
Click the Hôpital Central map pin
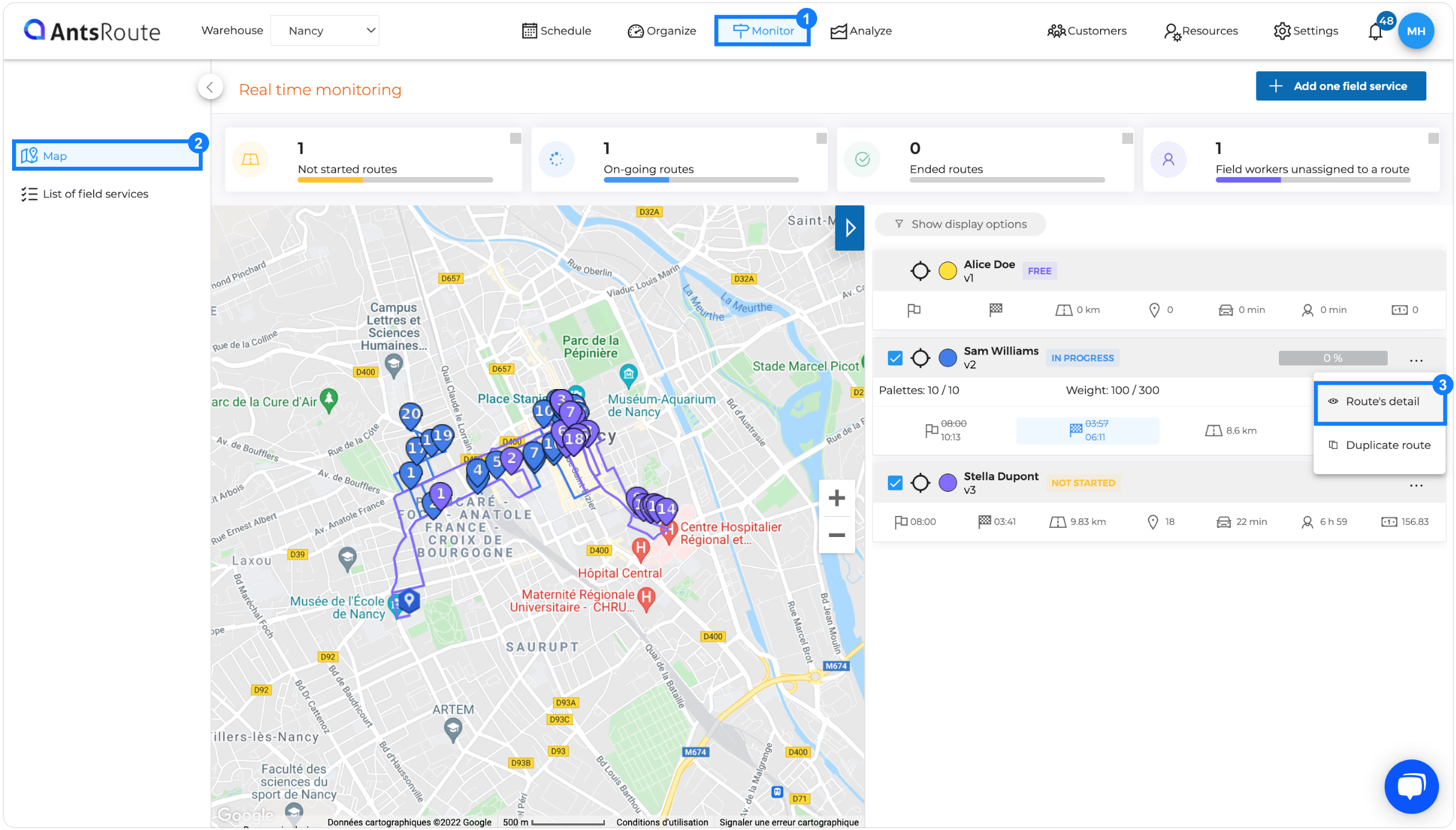click(x=641, y=549)
